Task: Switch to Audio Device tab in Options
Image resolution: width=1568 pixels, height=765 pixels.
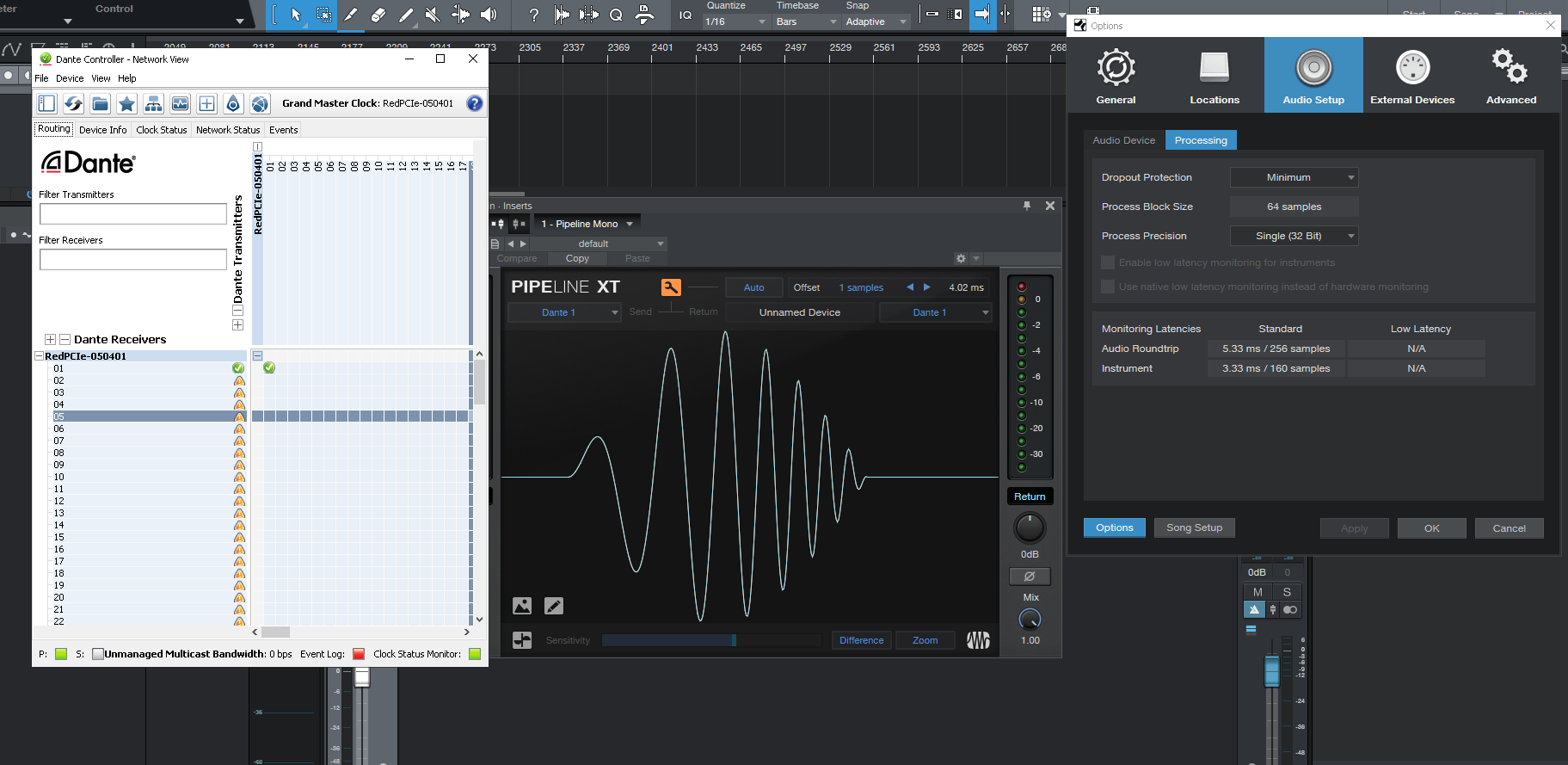Action: pos(1123,140)
